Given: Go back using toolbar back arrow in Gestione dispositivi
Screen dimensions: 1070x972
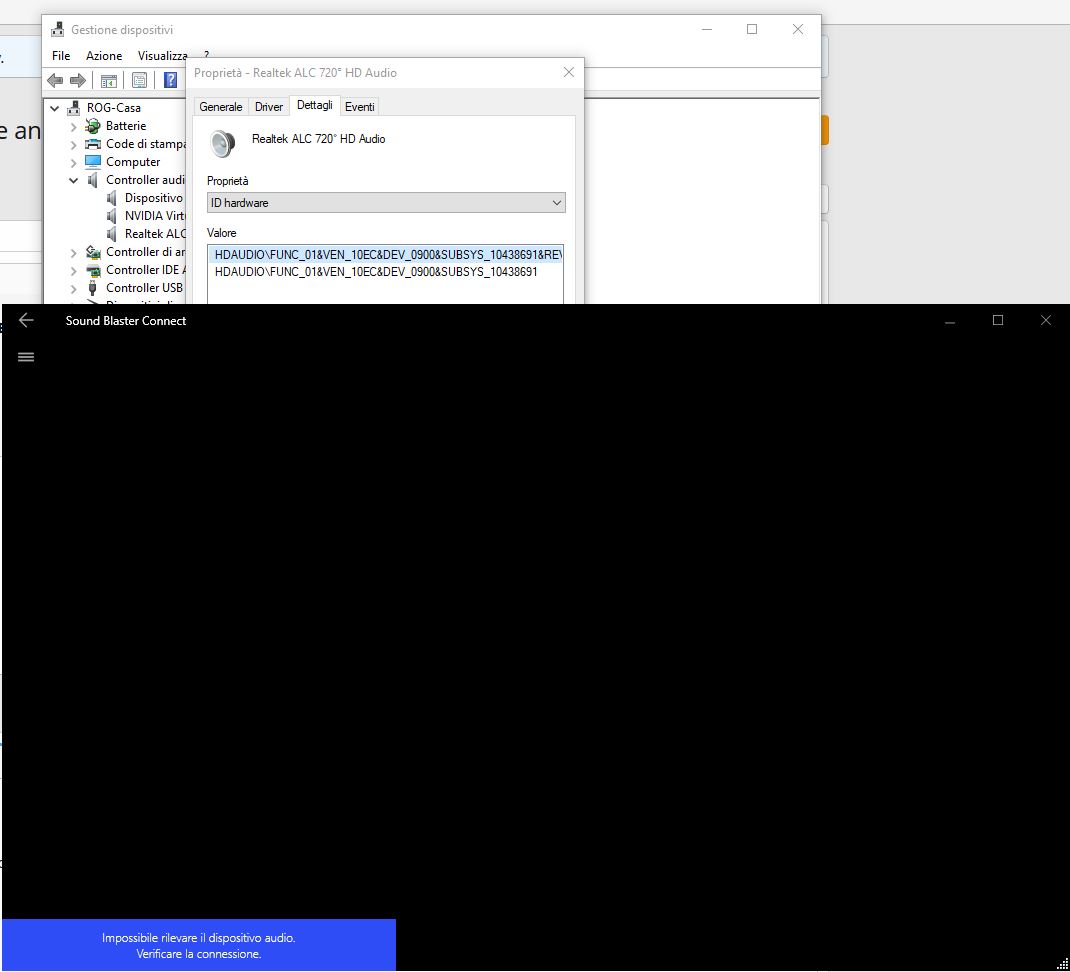Looking at the screenshot, I should pos(55,81).
